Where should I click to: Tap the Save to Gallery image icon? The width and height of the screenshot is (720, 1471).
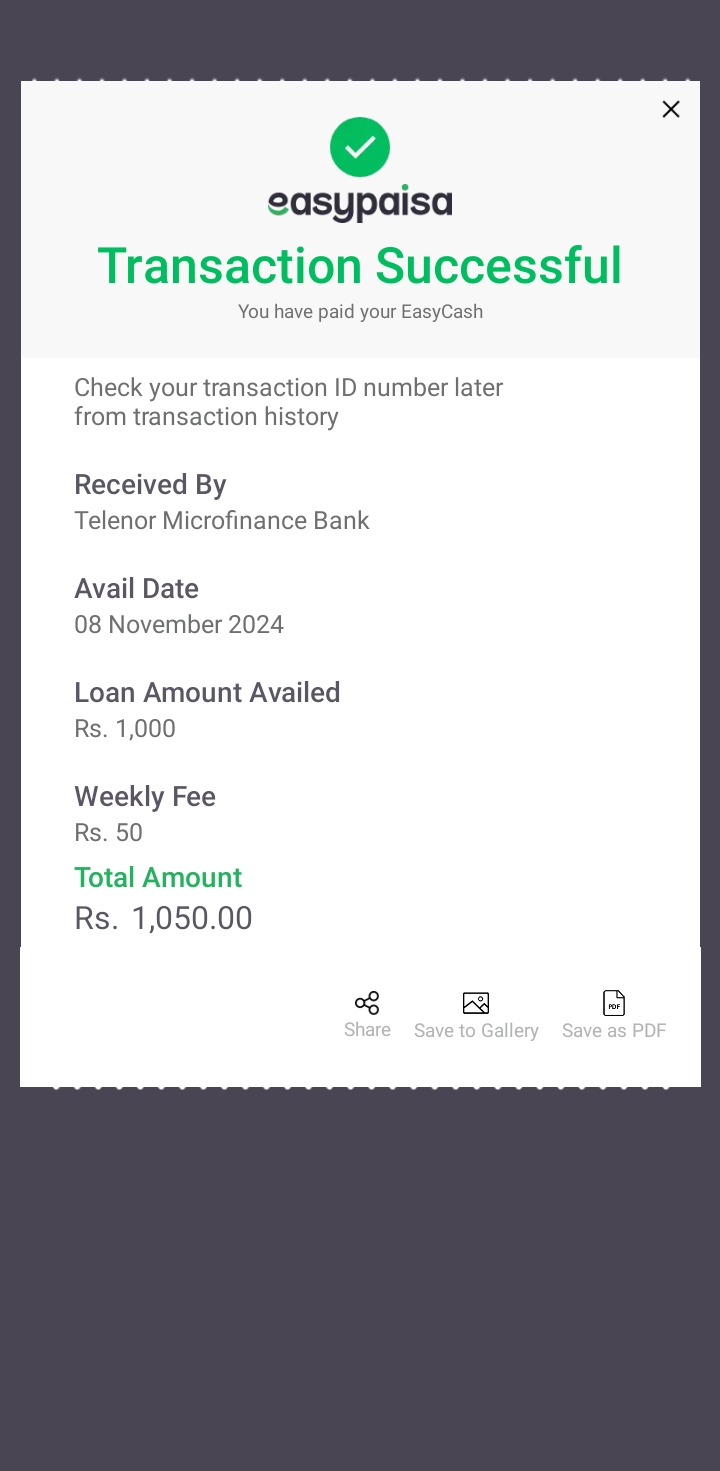(x=476, y=1003)
